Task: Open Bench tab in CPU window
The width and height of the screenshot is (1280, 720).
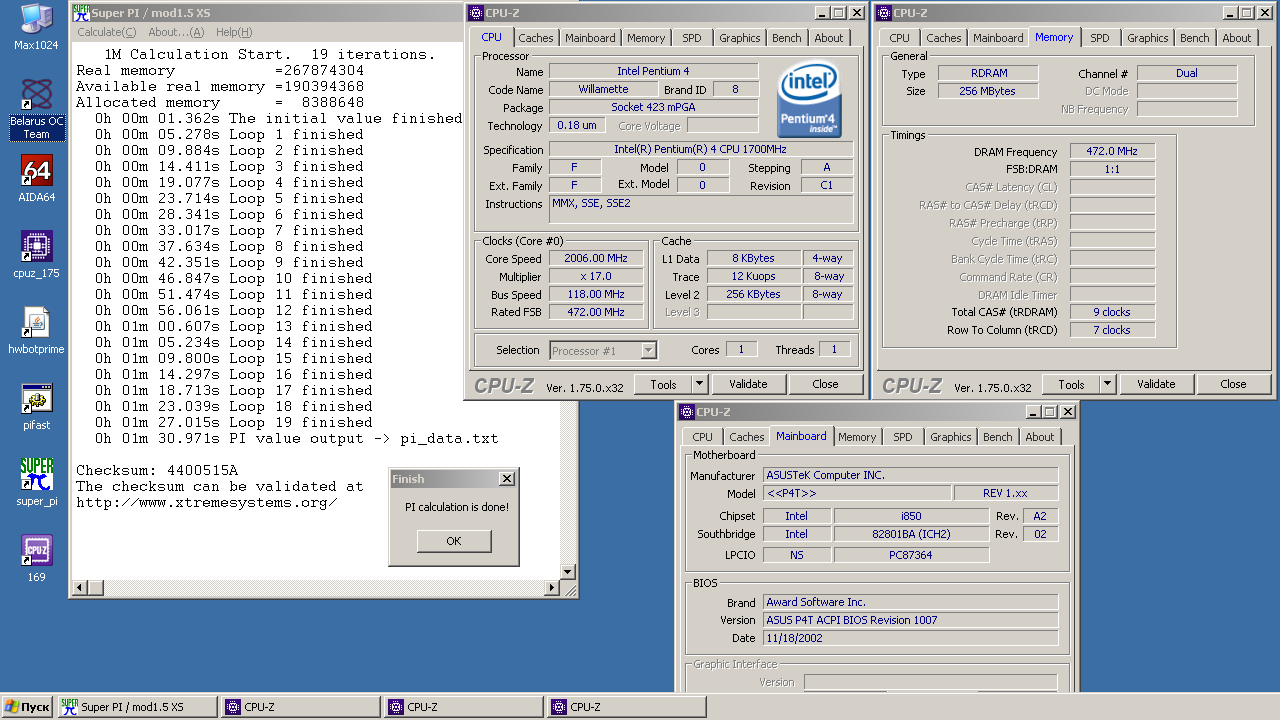Action: click(x=787, y=38)
